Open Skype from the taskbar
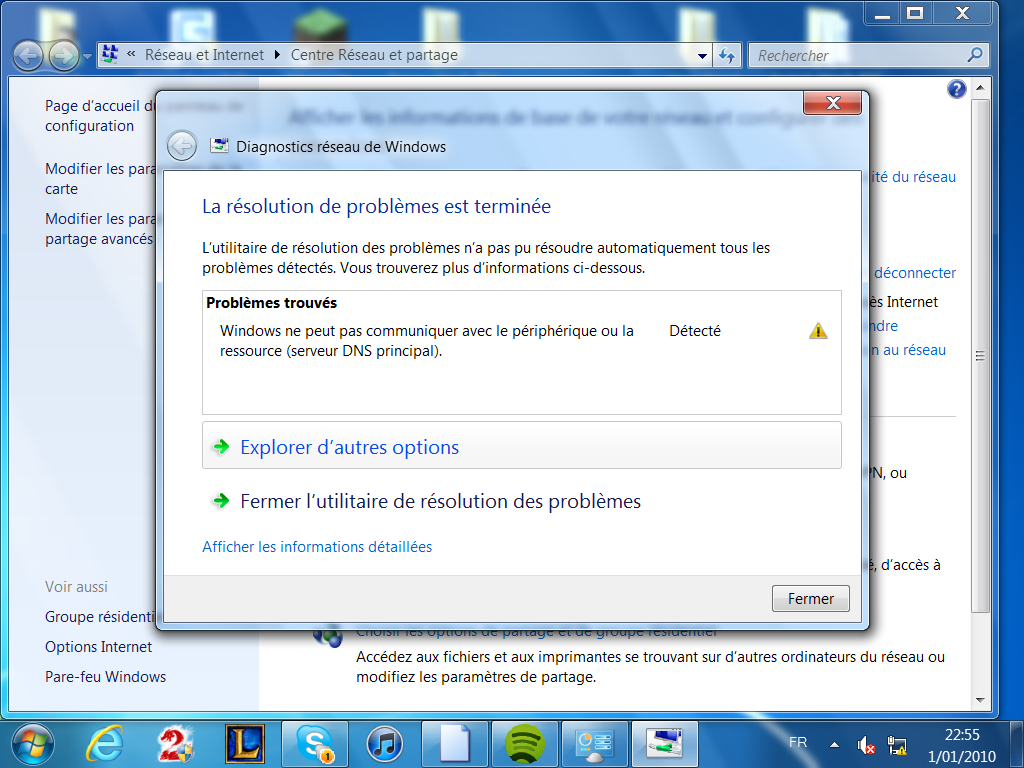This screenshot has height=768, width=1024. [x=315, y=744]
